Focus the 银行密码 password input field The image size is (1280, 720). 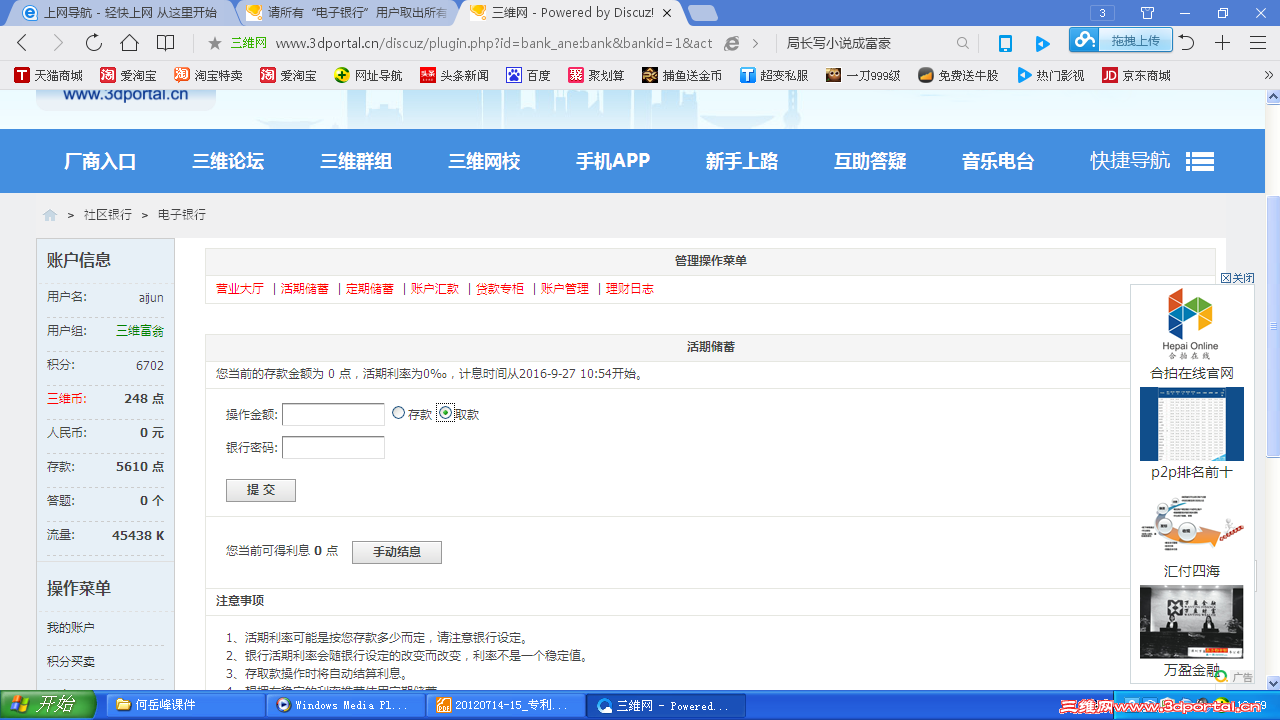(333, 447)
